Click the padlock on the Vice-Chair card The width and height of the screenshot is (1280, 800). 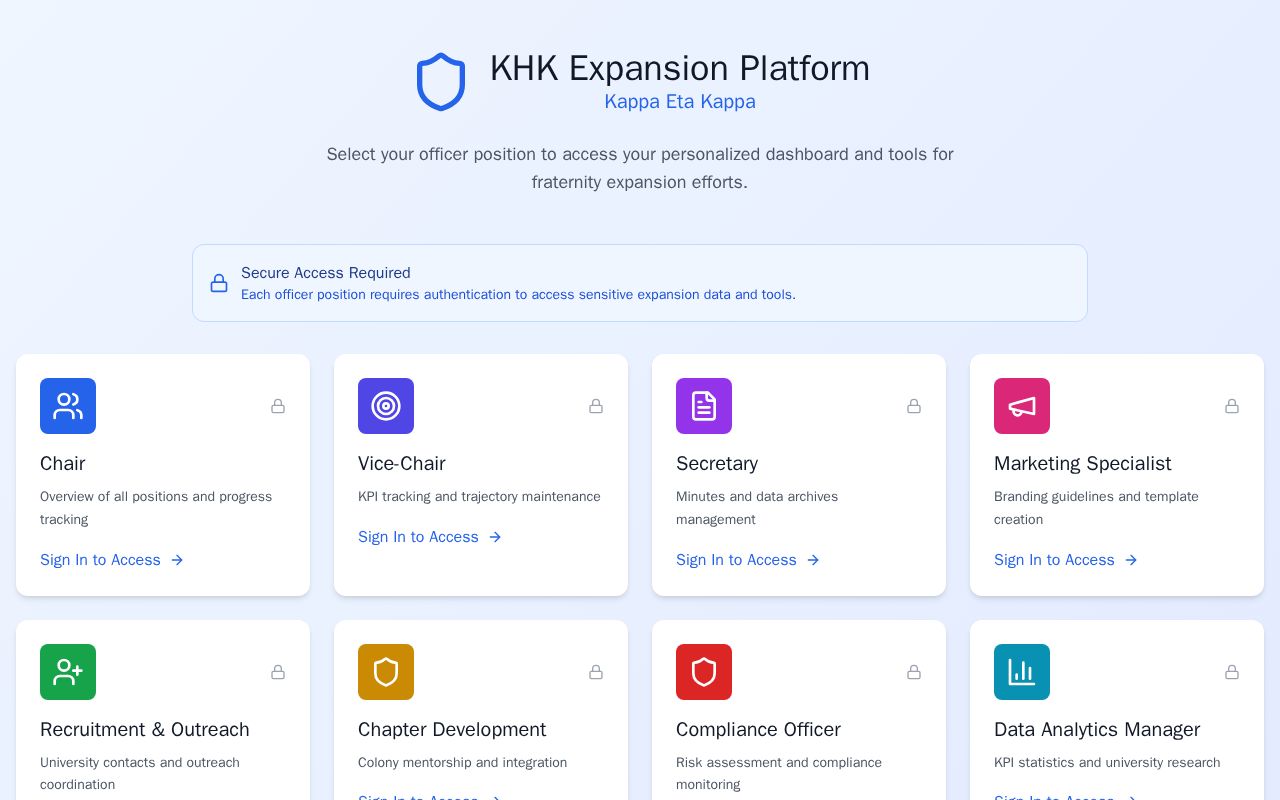point(596,406)
